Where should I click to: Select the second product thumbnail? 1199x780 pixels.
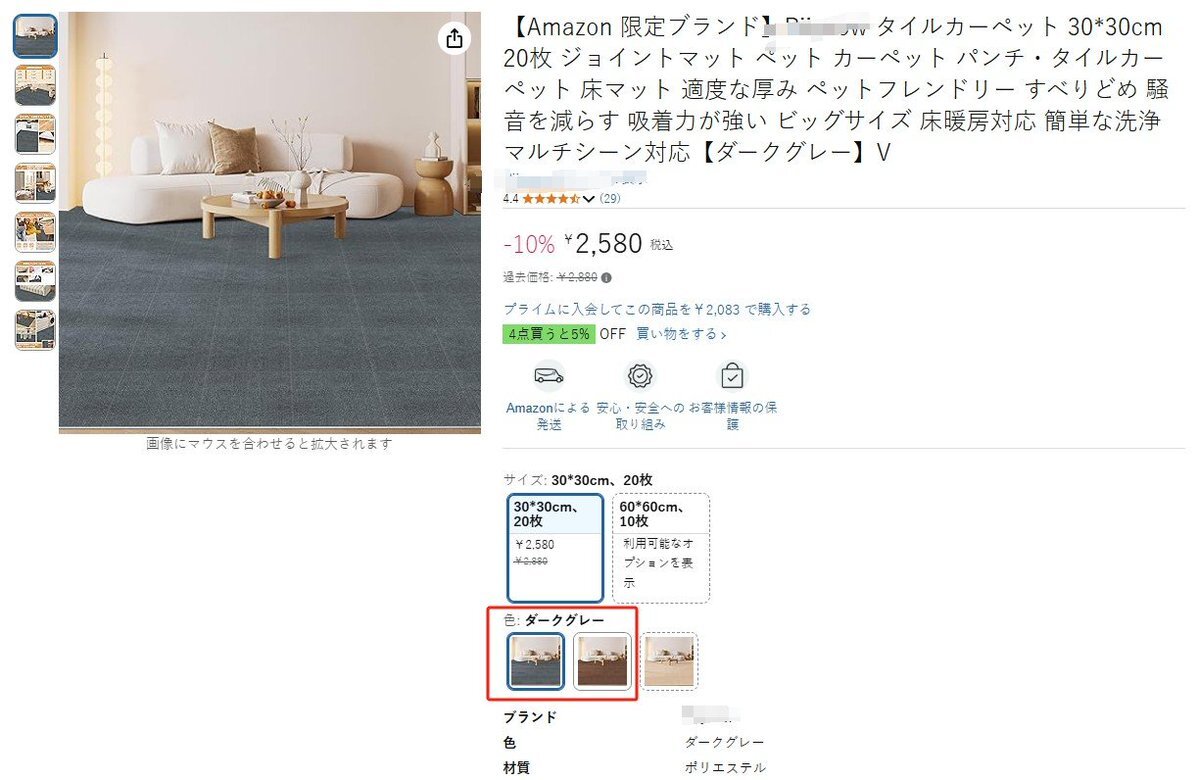[35, 85]
